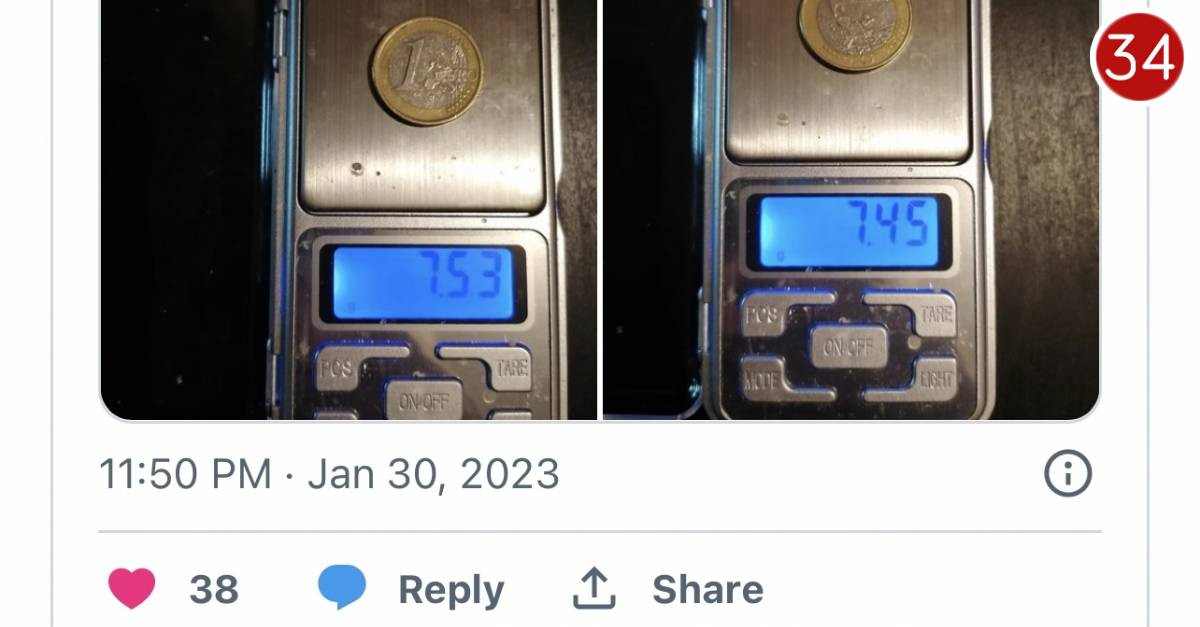Image resolution: width=1200 pixels, height=627 pixels.
Task: Click the 38 likes count
Action: tap(214, 590)
